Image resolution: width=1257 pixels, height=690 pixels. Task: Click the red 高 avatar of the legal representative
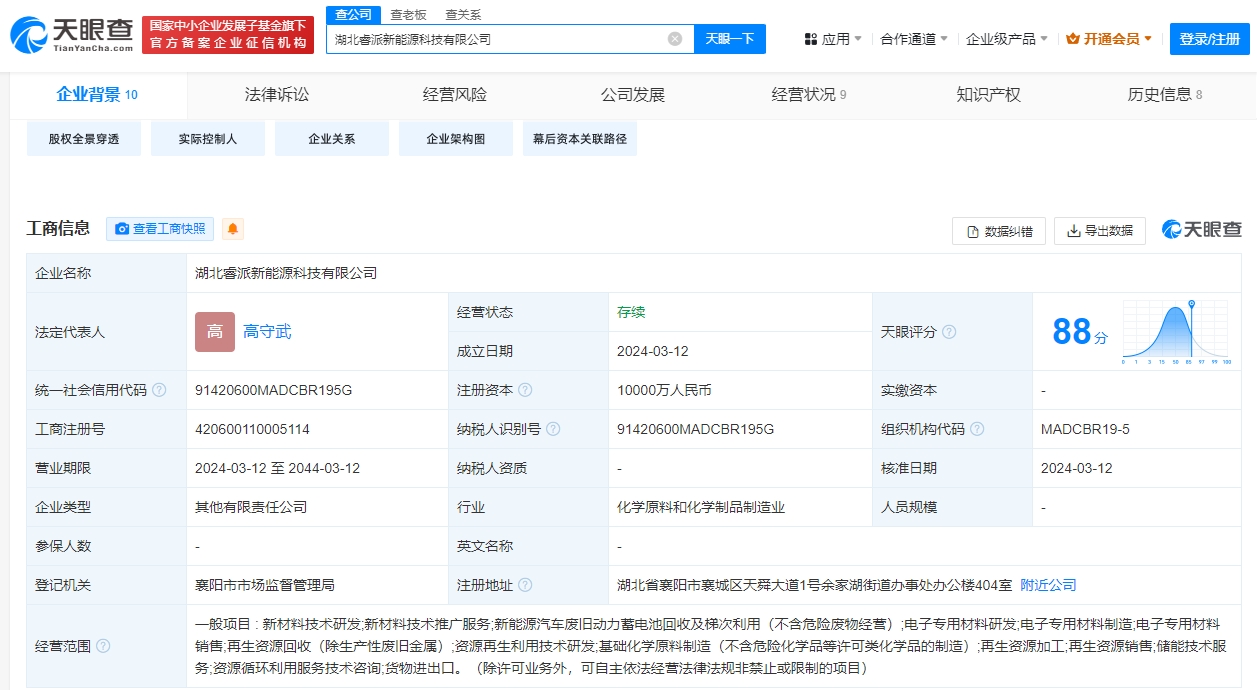(215, 332)
